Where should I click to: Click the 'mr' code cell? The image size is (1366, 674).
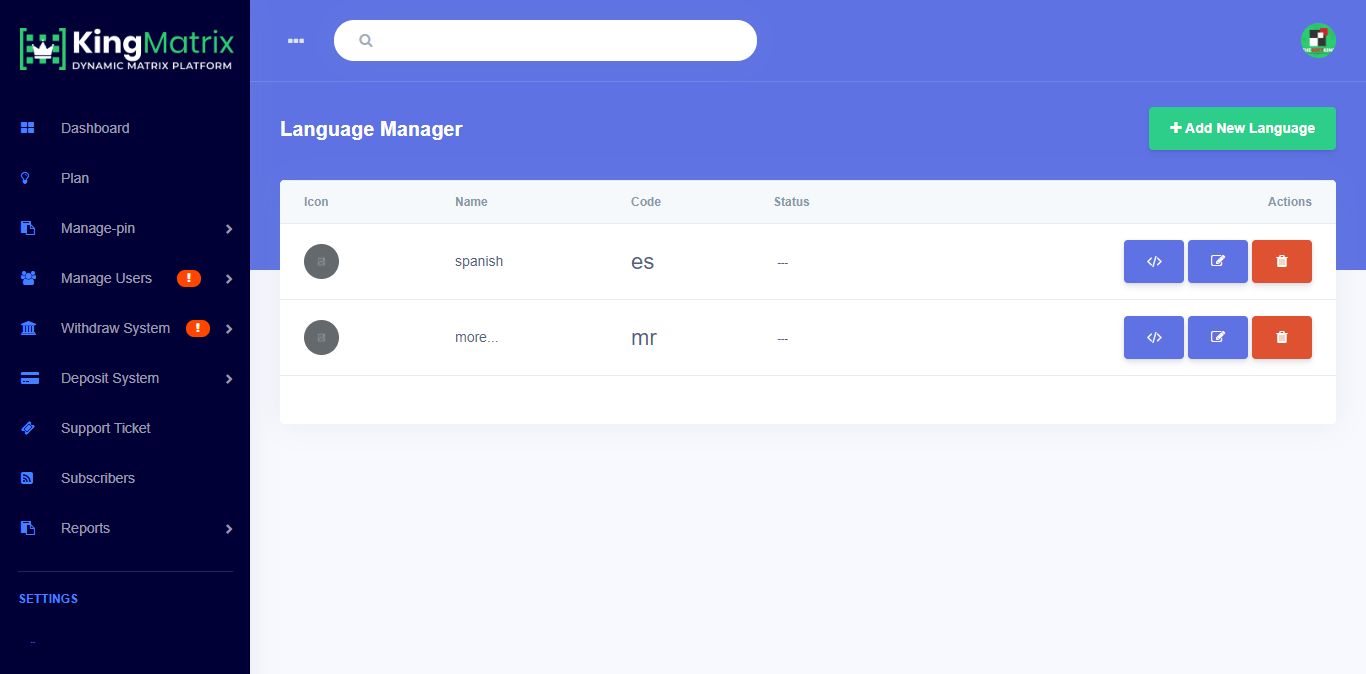[x=644, y=337]
